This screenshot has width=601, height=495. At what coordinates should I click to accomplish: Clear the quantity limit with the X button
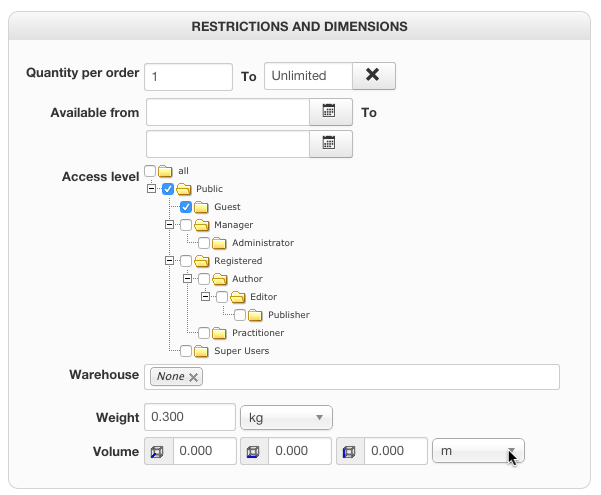pyautogui.click(x=374, y=76)
